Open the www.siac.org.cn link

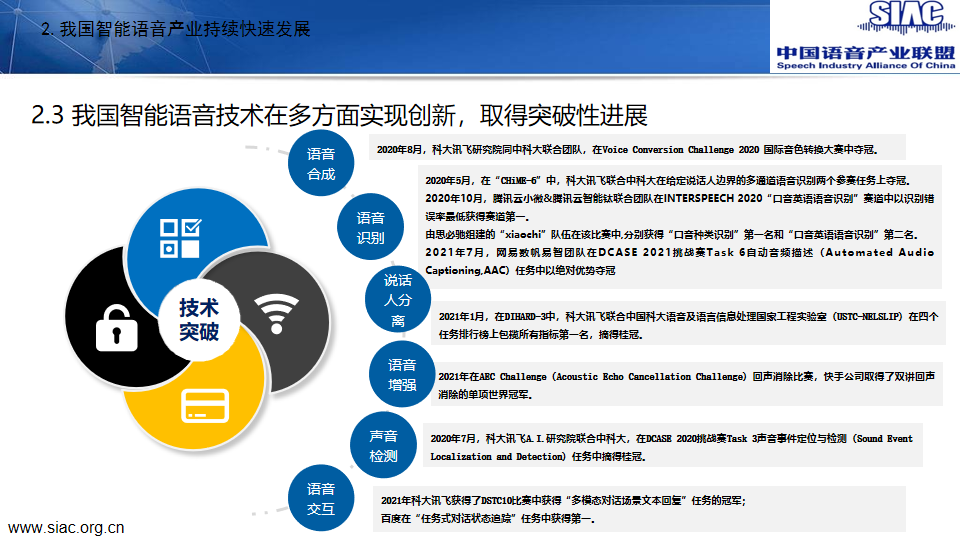coord(66,528)
